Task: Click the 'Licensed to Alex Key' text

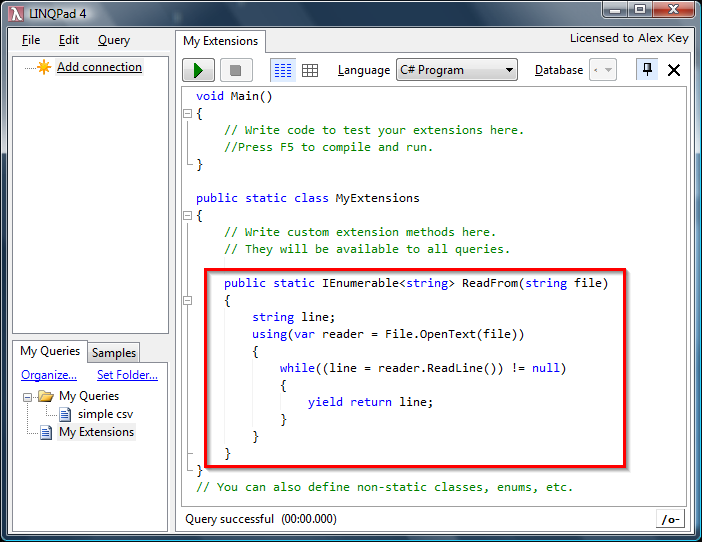Action: click(629, 38)
